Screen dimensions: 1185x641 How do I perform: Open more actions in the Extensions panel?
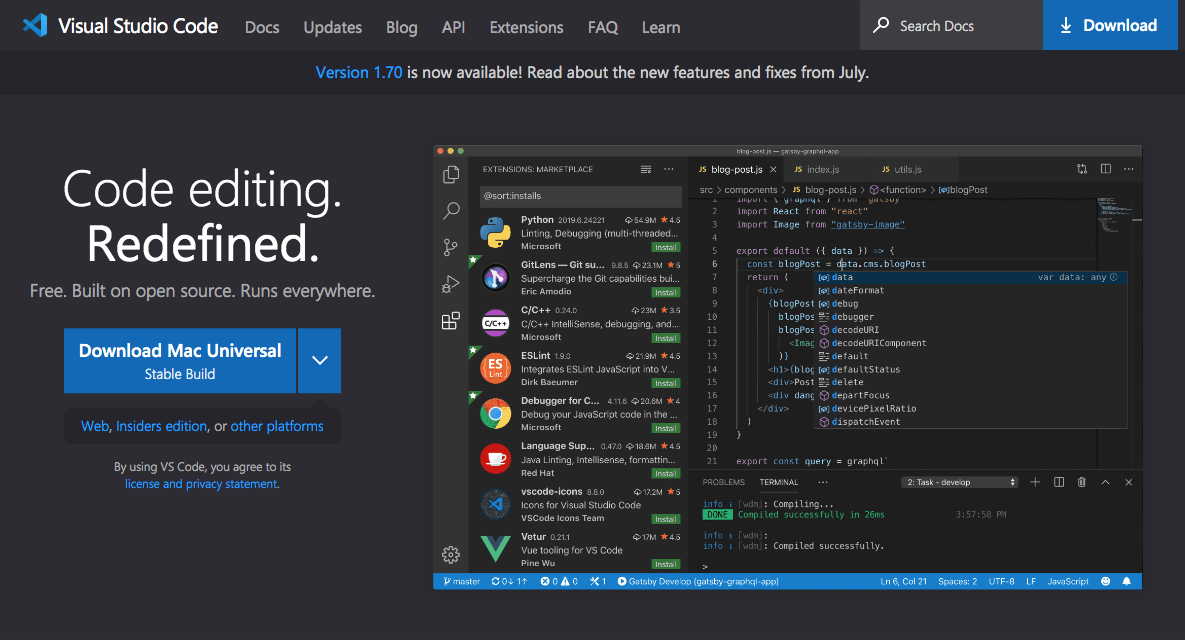click(x=669, y=168)
